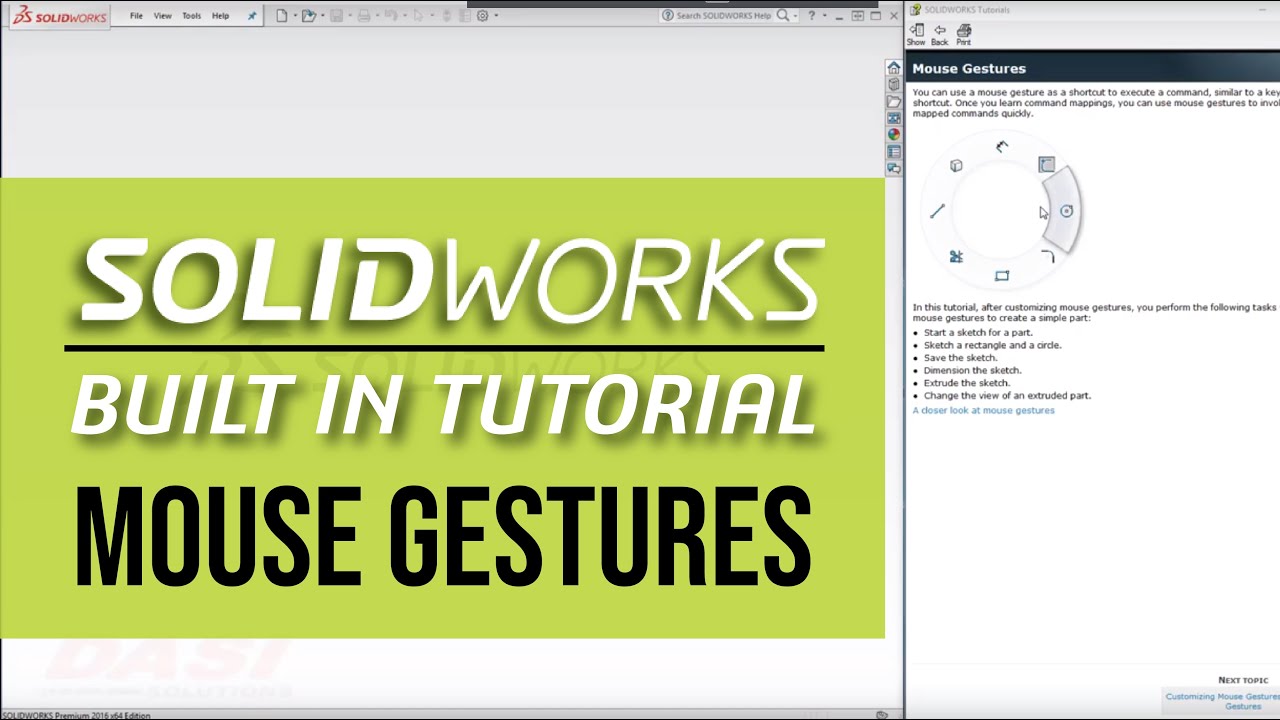1280x720 pixels.
Task: Open SOLIDWORKS Forum tab in task pane
Action: (894, 169)
